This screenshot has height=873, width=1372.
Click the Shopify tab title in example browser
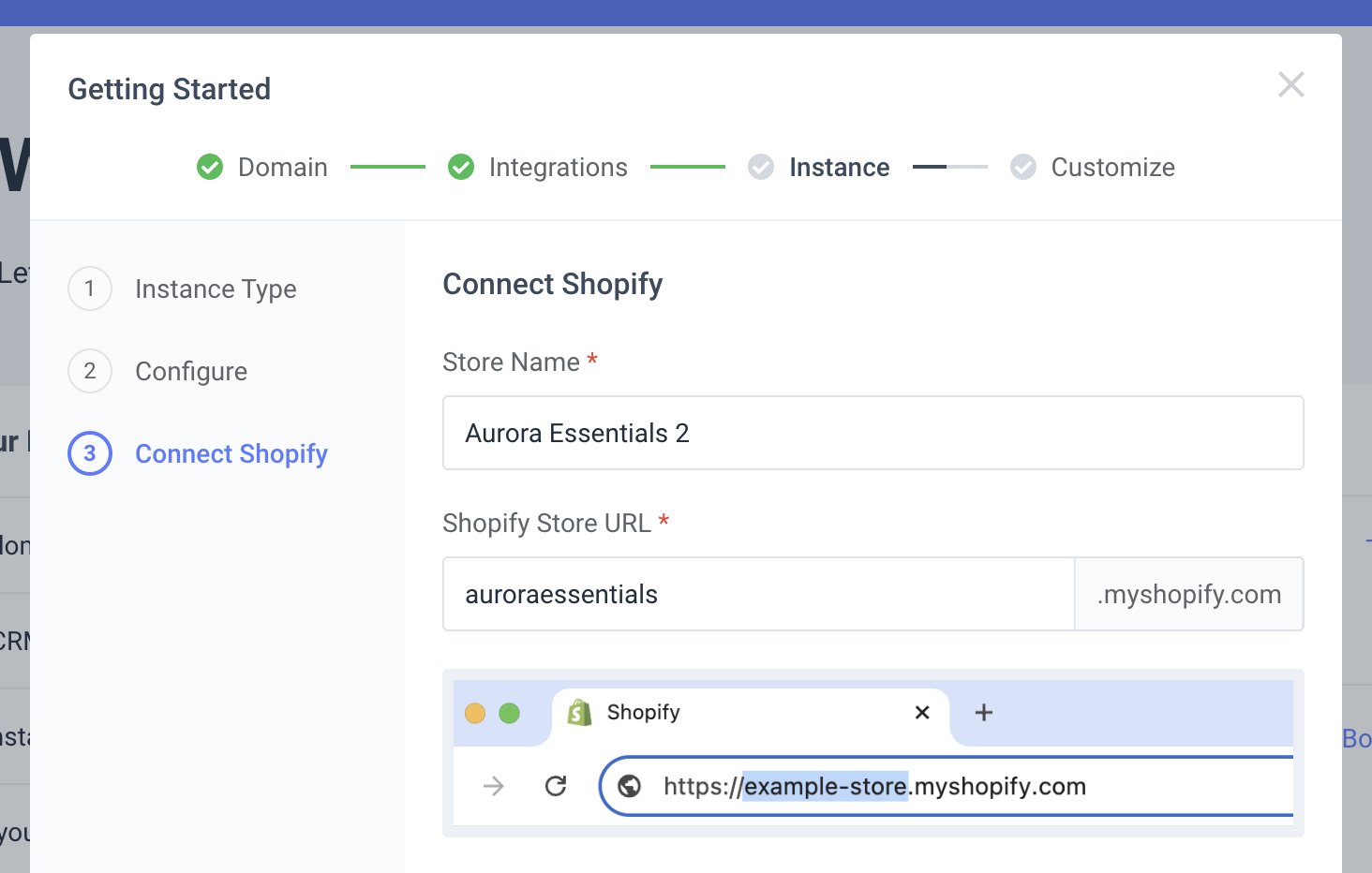644,712
